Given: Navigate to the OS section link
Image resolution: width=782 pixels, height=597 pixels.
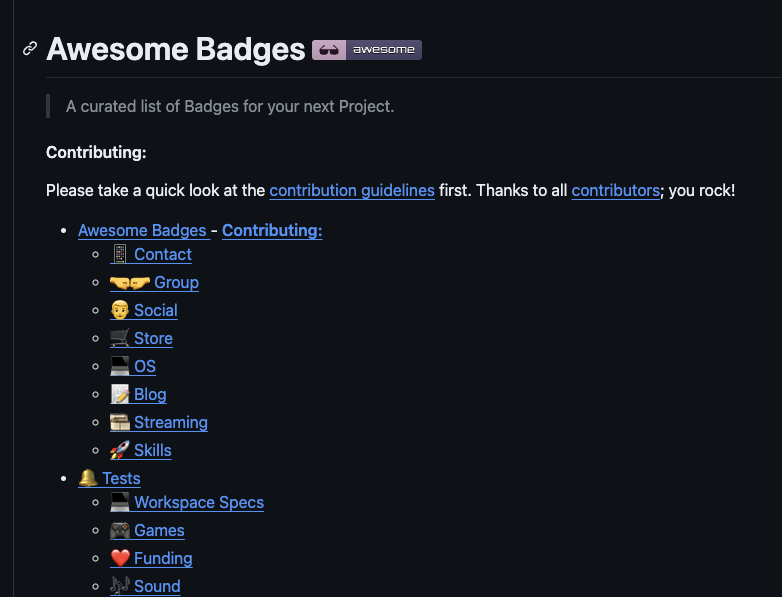Looking at the screenshot, I should click(x=145, y=367).
